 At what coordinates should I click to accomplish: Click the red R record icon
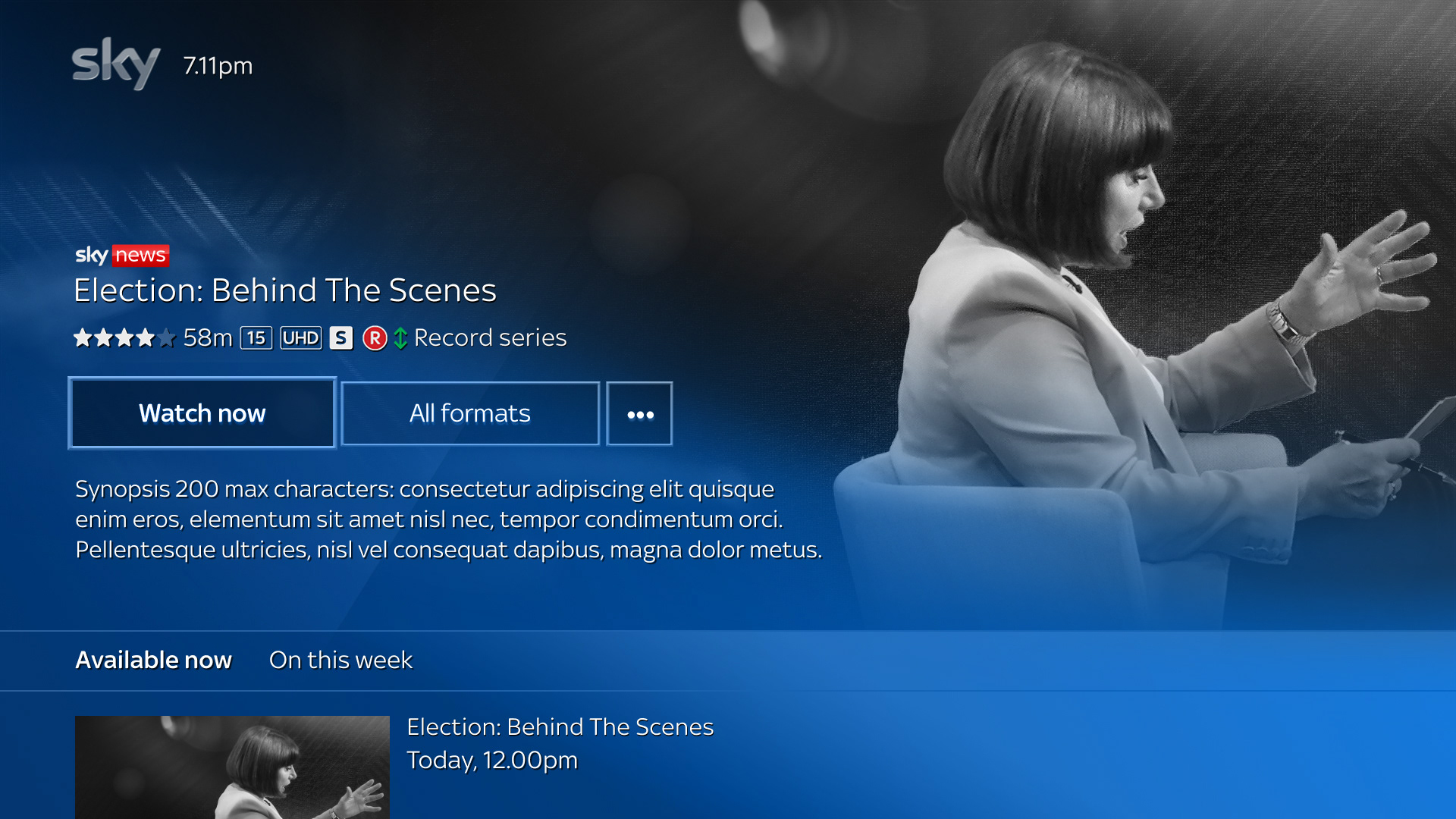pyautogui.click(x=375, y=338)
